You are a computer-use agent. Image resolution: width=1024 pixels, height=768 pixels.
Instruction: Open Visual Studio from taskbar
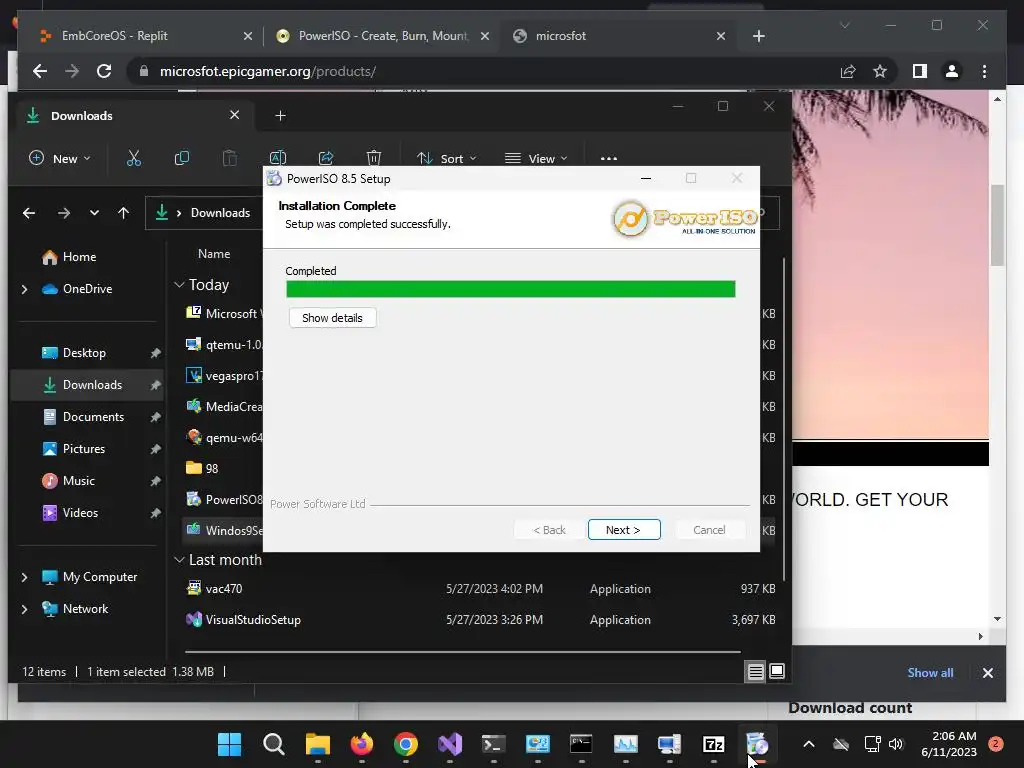[x=450, y=744]
